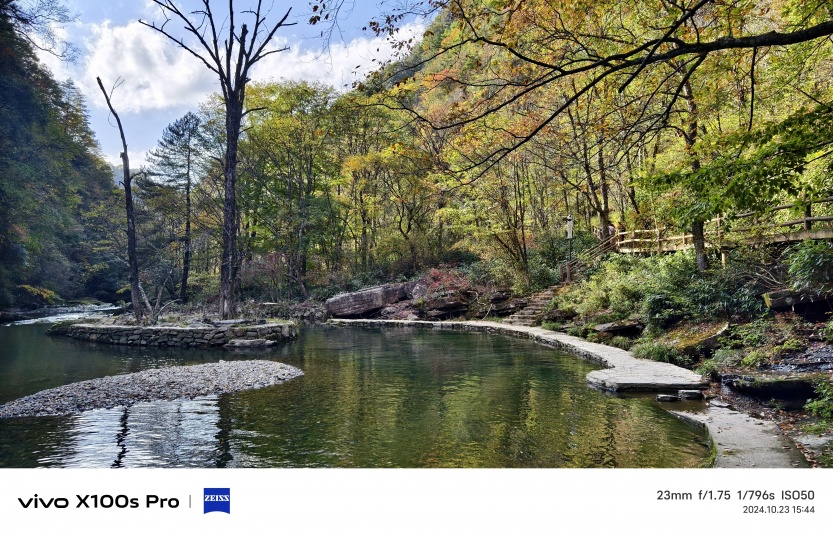Screen dimensions: 833x535
Task: Click the stone retaining wall of island
Action: click(x=173, y=335)
